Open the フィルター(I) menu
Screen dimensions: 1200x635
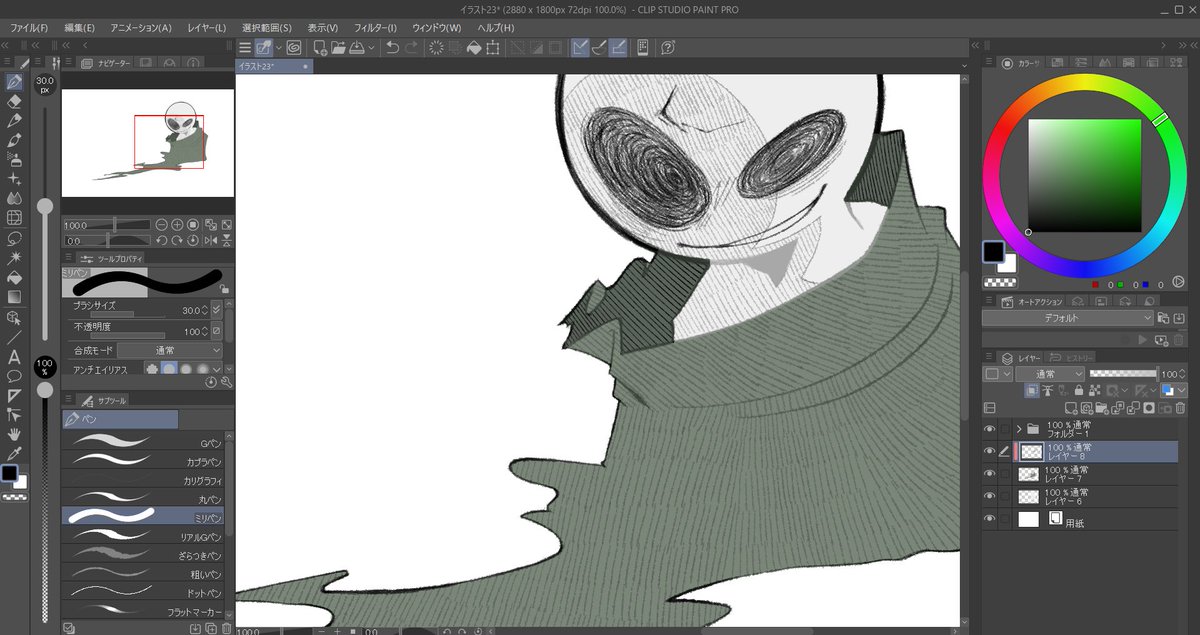pyautogui.click(x=375, y=28)
